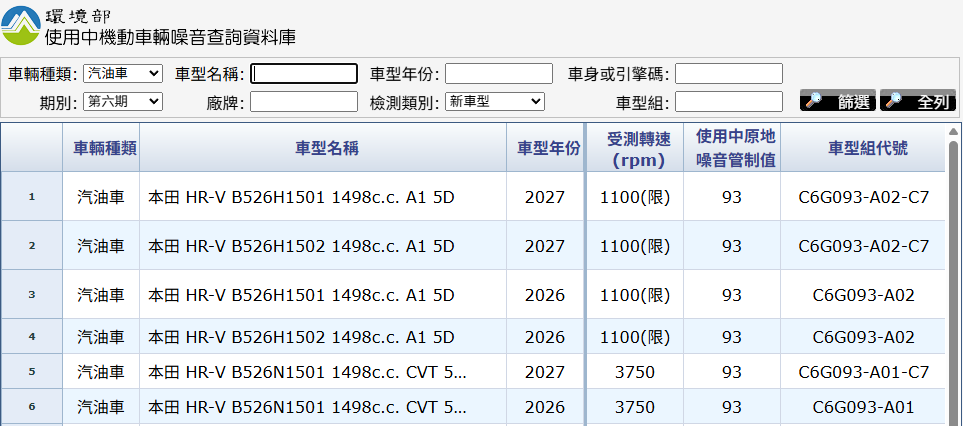Click the 車型年份 input field

tap(499, 74)
